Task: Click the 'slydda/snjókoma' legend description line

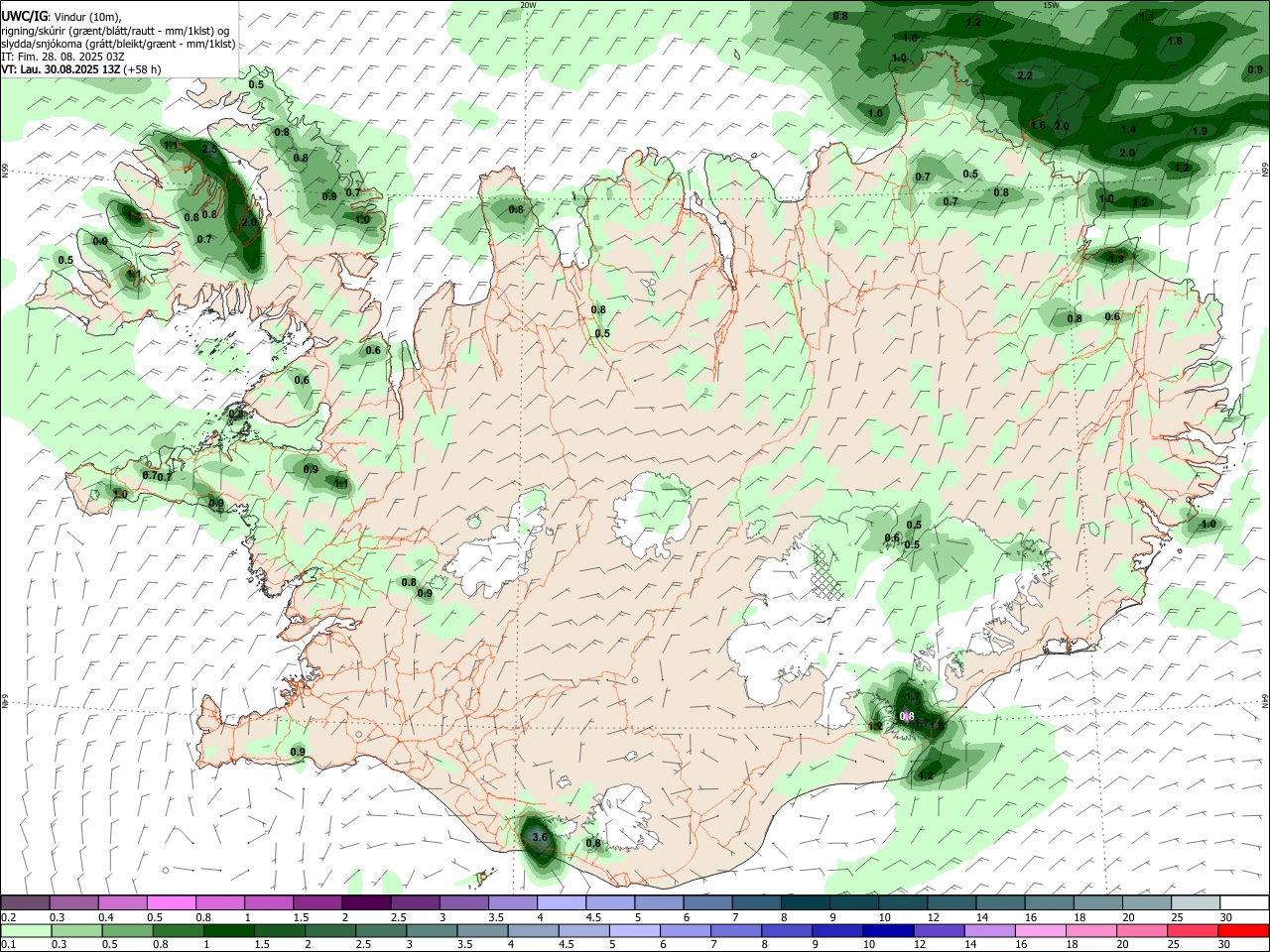Action: click(x=118, y=44)
